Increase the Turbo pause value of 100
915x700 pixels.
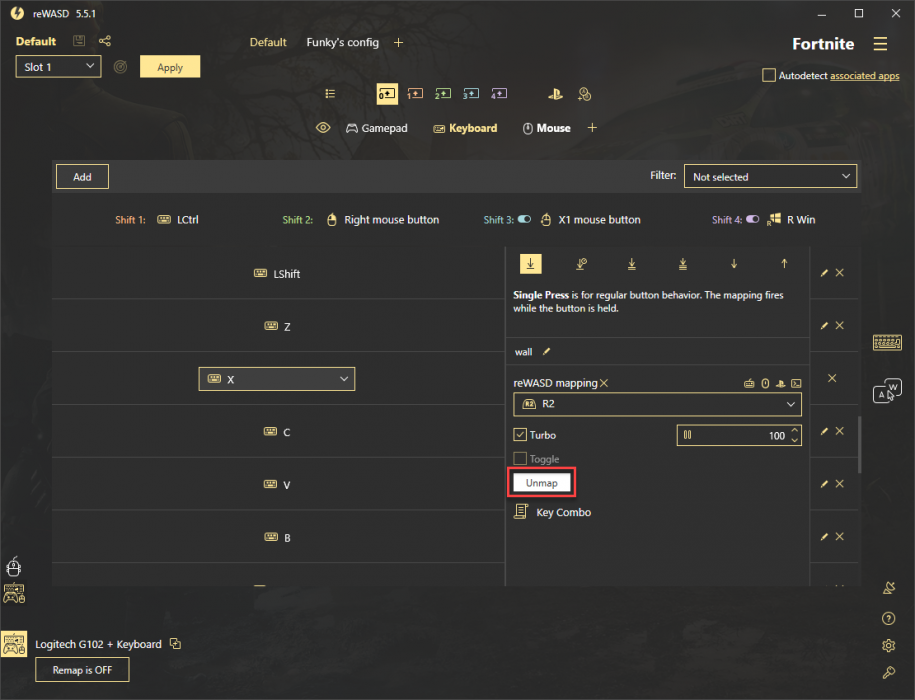pos(795,430)
